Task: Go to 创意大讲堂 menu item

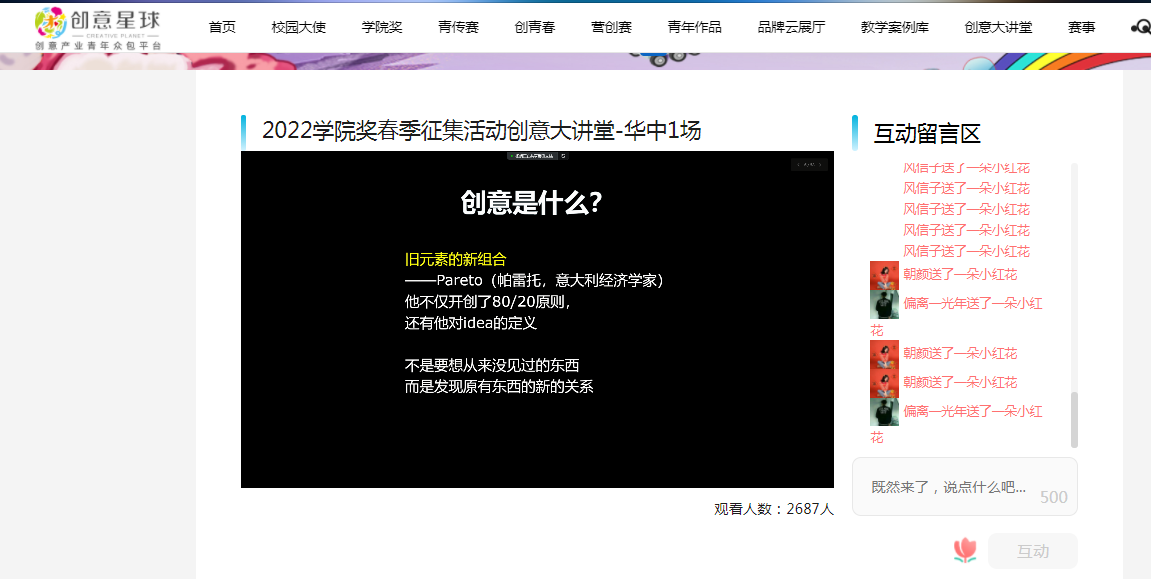Action: 998,27
